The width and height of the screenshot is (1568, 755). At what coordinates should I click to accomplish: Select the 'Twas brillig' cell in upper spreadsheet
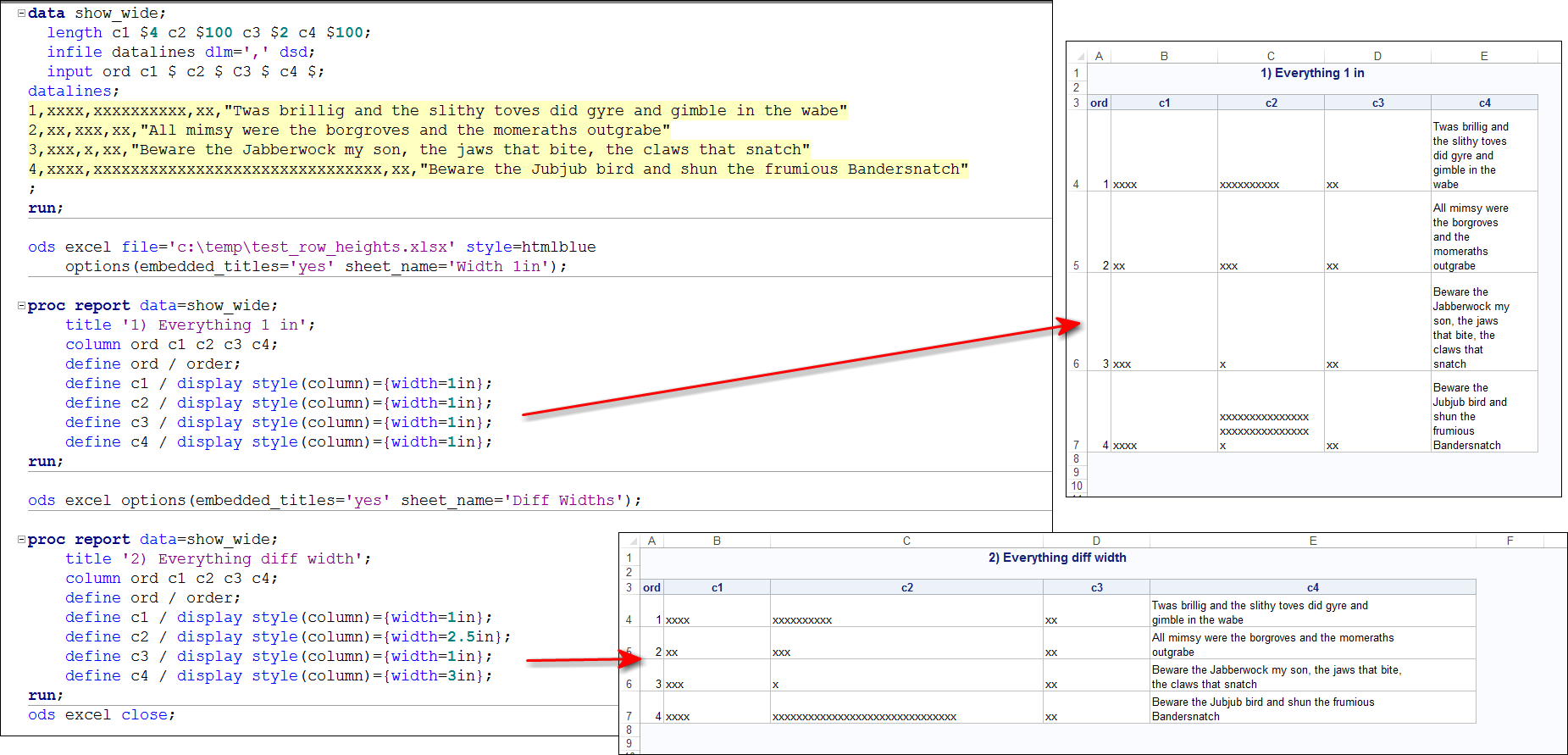(x=1483, y=154)
